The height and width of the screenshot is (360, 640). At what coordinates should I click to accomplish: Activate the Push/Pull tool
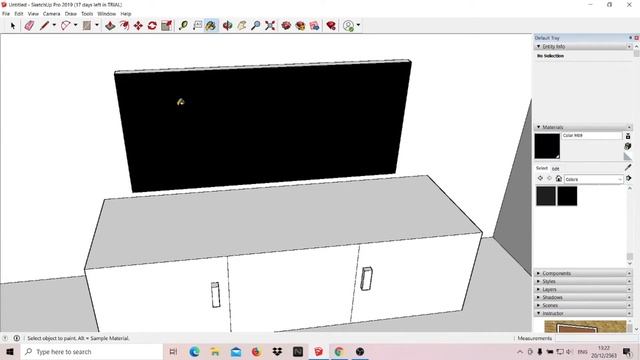(110, 26)
